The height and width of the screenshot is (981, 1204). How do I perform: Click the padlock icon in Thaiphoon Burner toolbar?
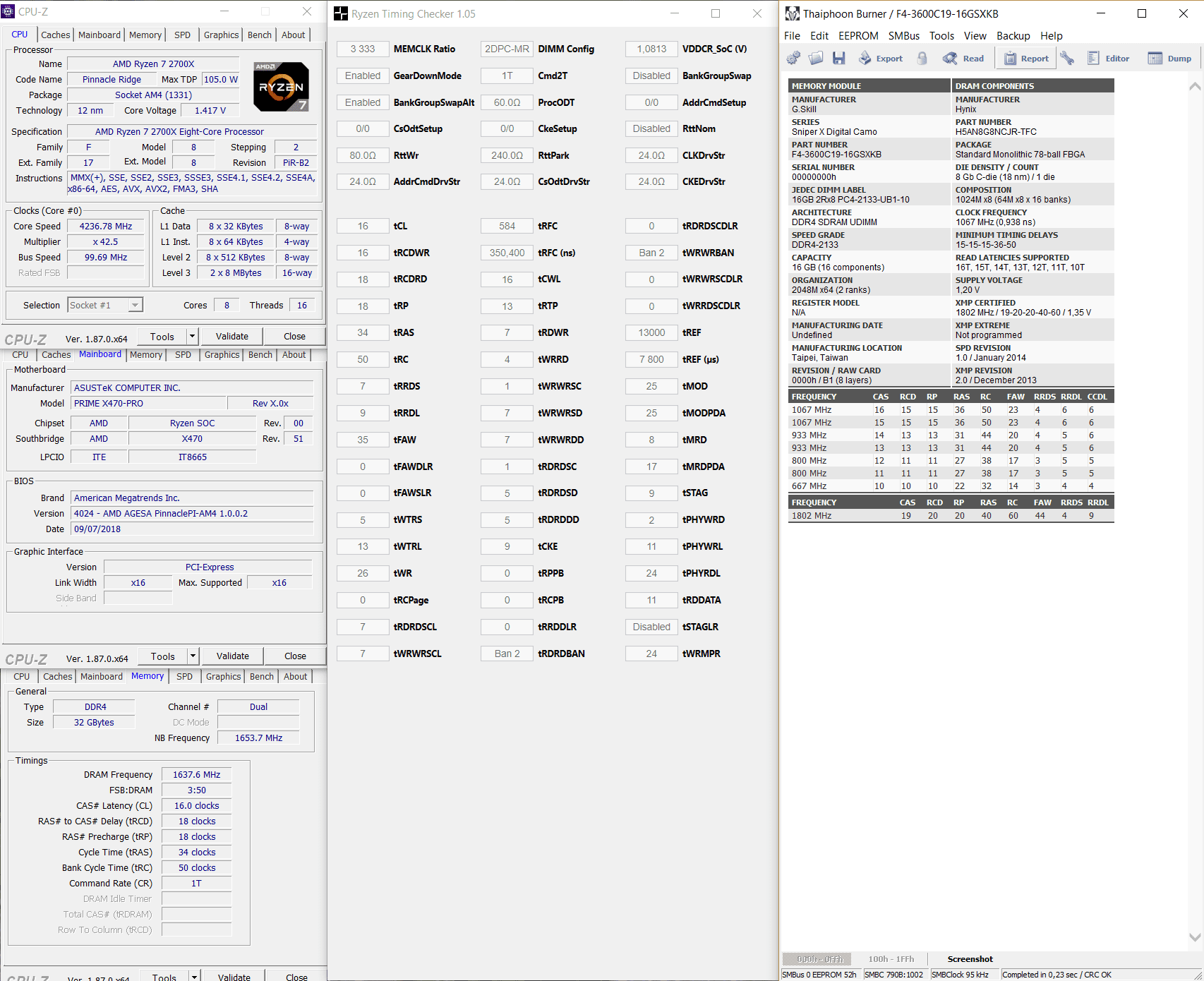click(x=922, y=58)
